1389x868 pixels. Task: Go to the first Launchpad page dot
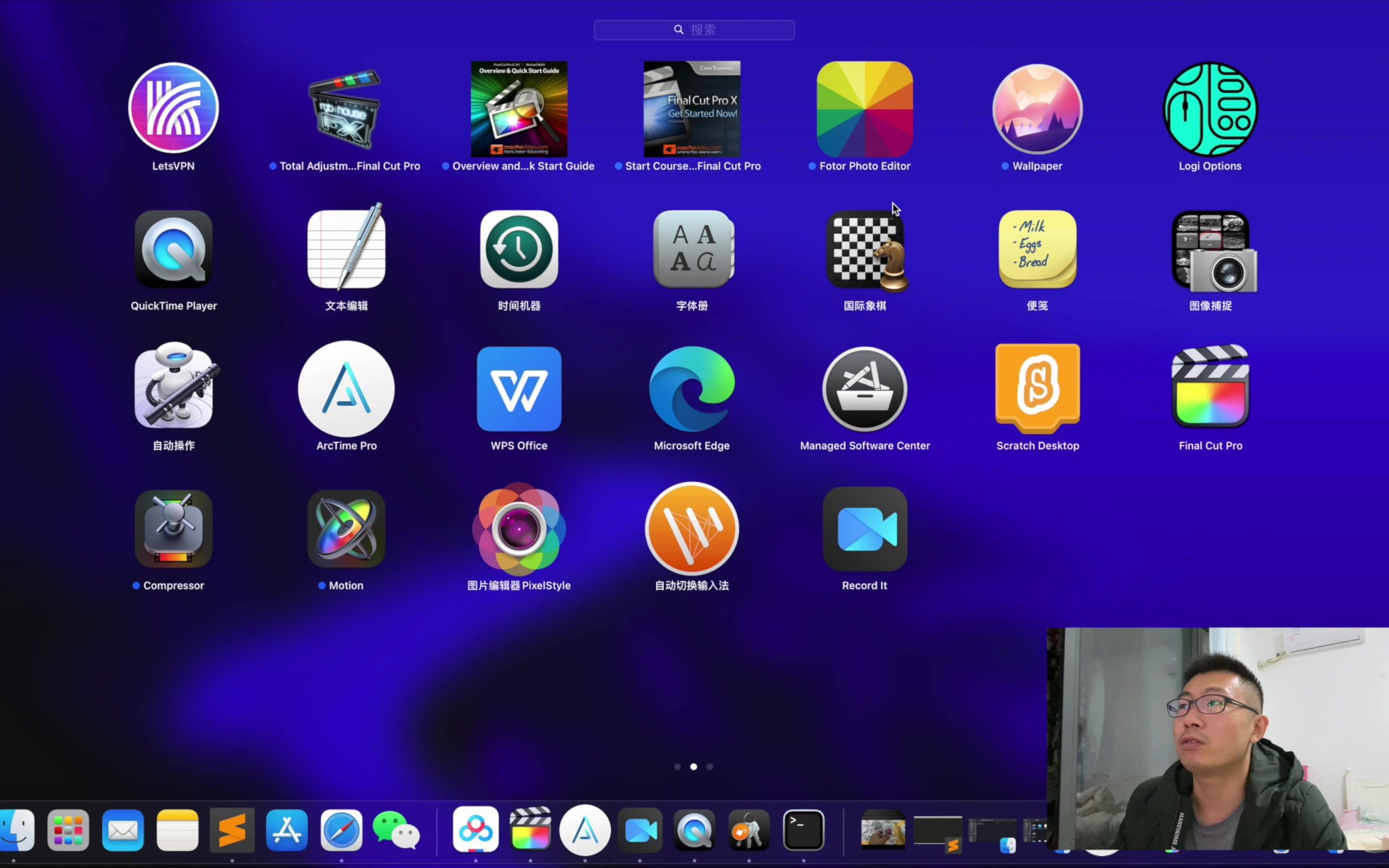(678, 767)
